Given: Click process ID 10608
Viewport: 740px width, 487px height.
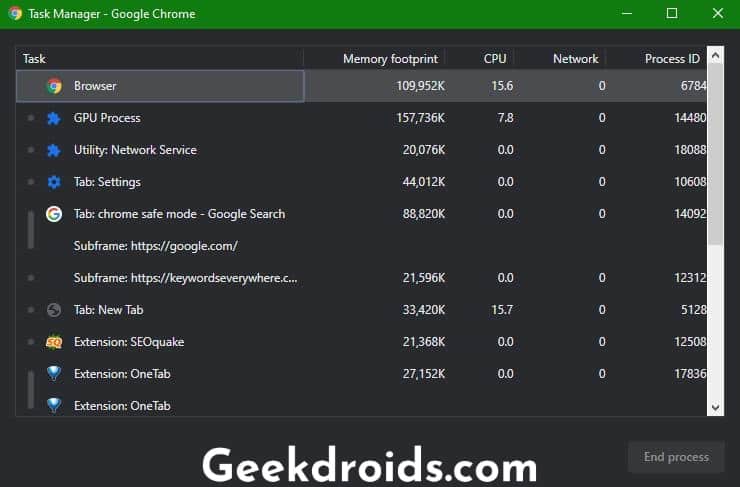Looking at the screenshot, I should 690,182.
